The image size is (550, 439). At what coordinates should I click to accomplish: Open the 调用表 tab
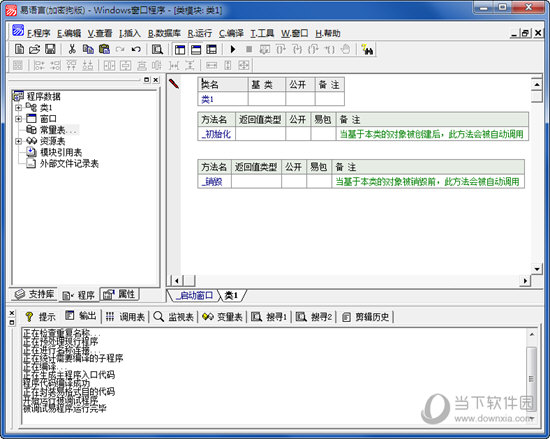coord(126,317)
